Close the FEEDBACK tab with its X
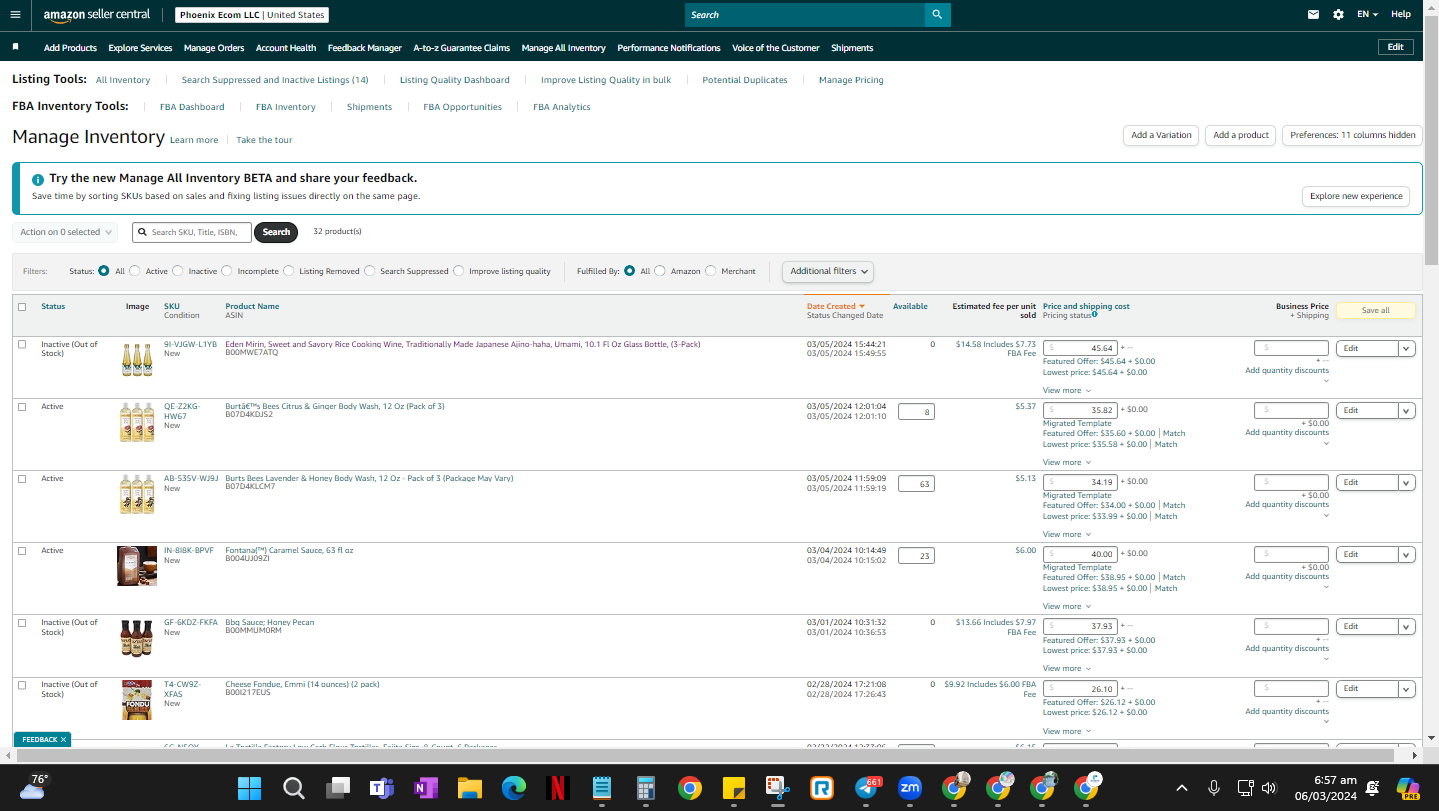The width and height of the screenshot is (1439, 811). click(x=63, y=740)
